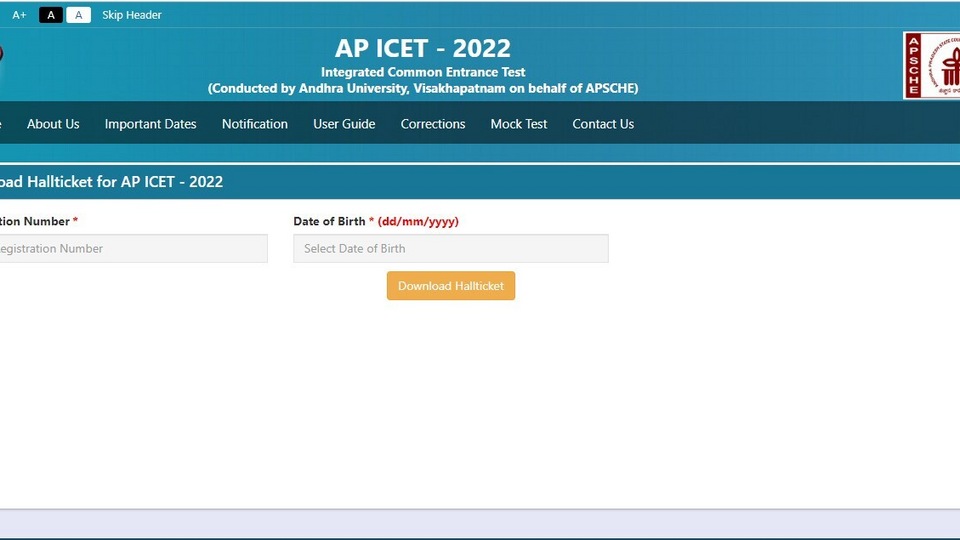Click the Conducted by Andhra University text
Screen dimensions: 960x540
click(x=423, y=89)
